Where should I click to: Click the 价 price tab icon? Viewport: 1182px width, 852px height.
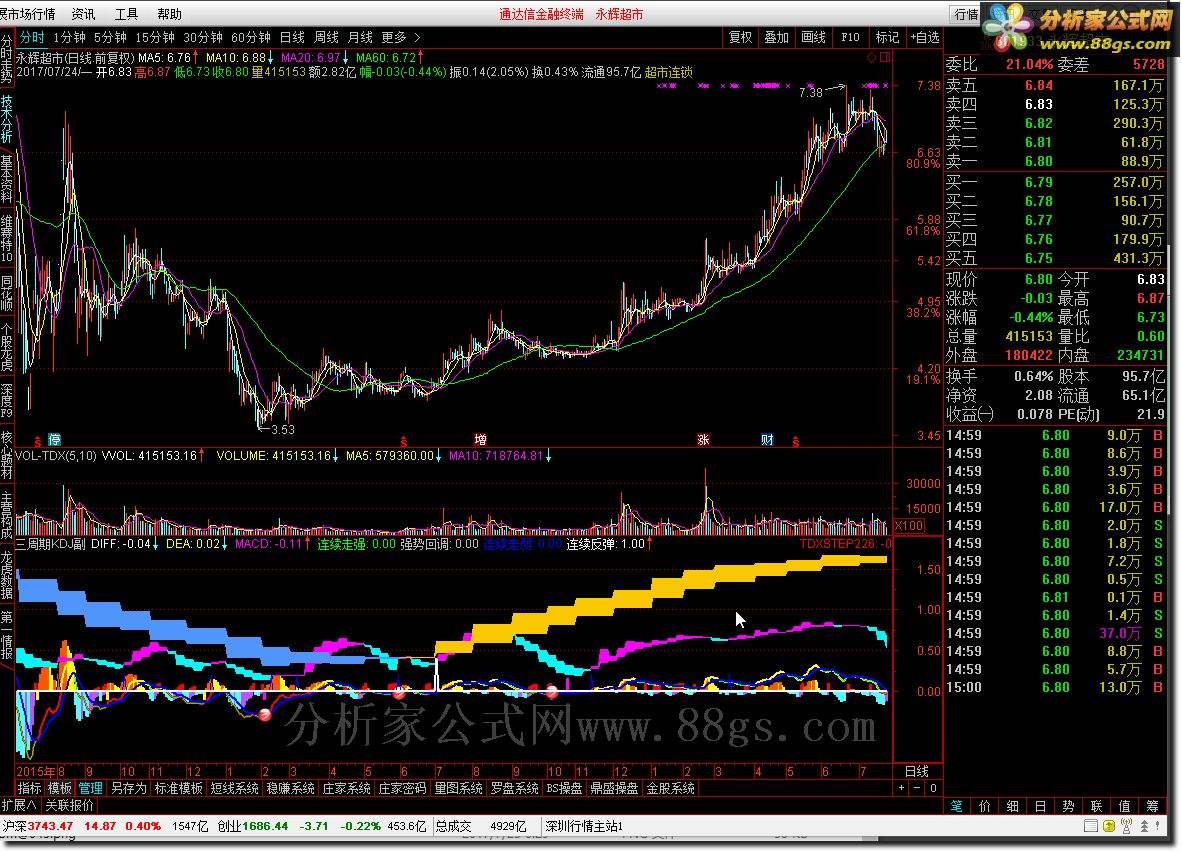pyautogui.click(x=984, y=806)
